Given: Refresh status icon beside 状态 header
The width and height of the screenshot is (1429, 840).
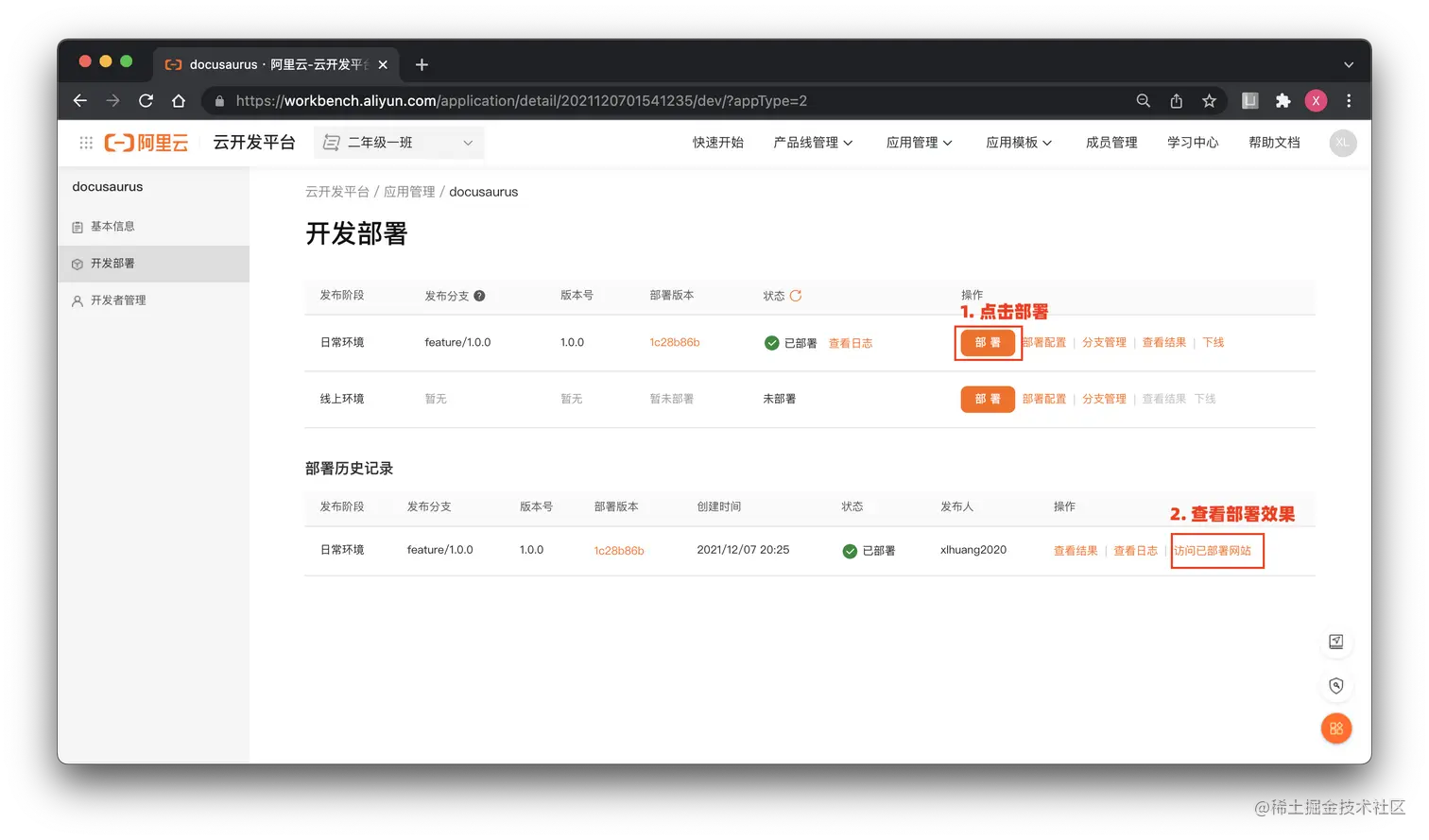Looking at the screenshot, I should pyautogui.click(x=796, y=296).
